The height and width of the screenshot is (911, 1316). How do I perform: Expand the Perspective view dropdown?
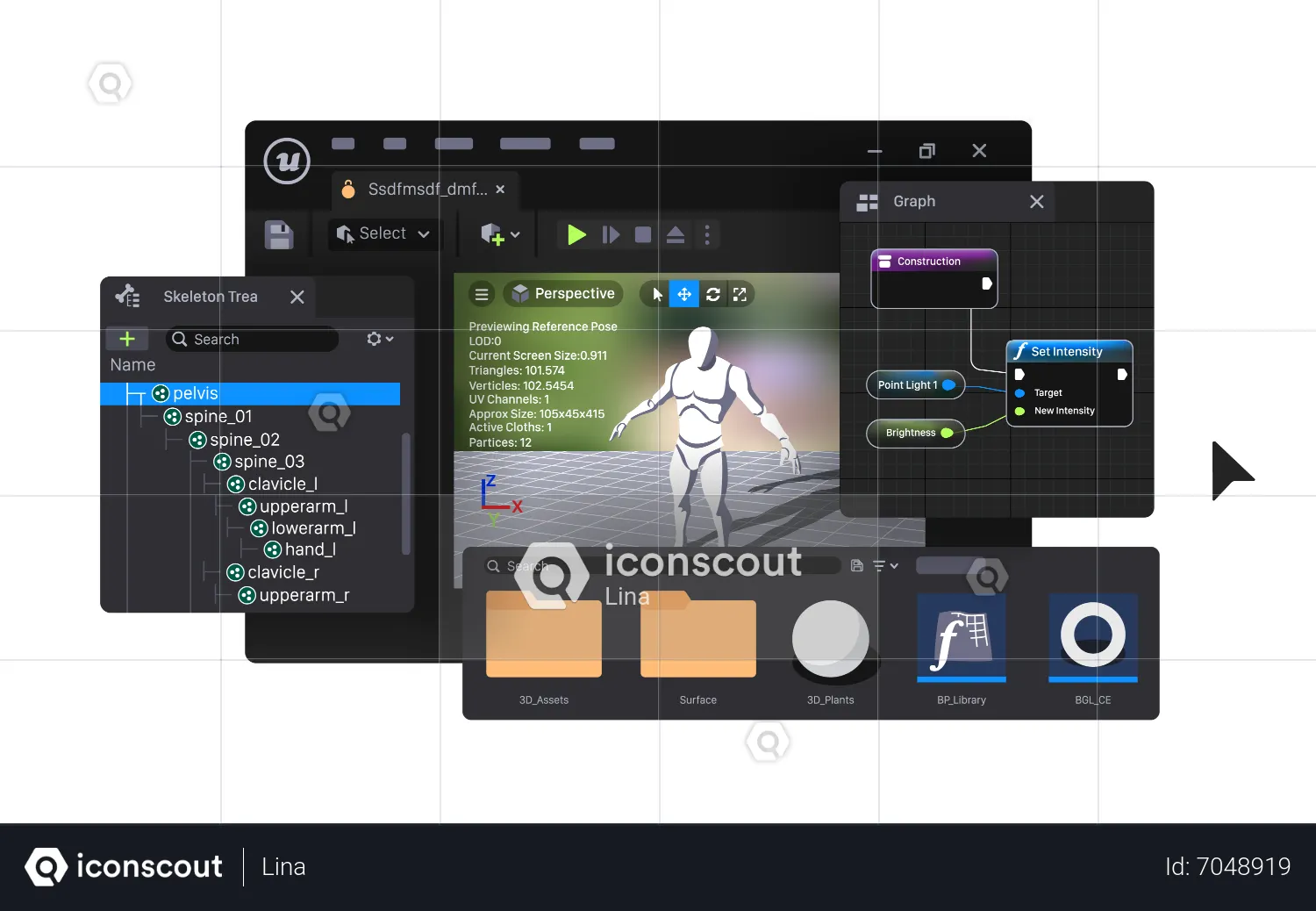[x=563, y=293]
